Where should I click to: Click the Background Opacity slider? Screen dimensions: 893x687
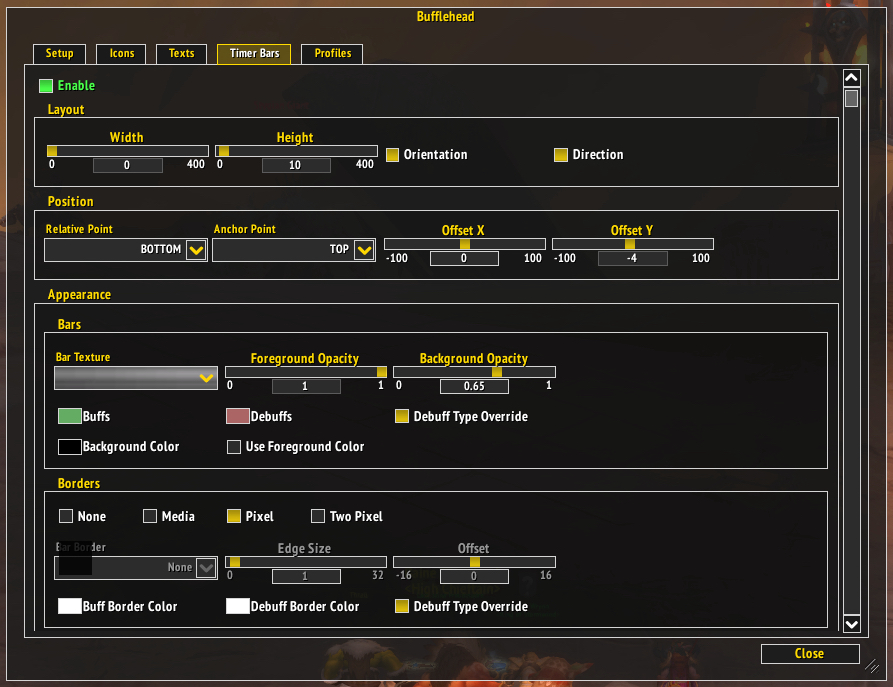point(473,372)
